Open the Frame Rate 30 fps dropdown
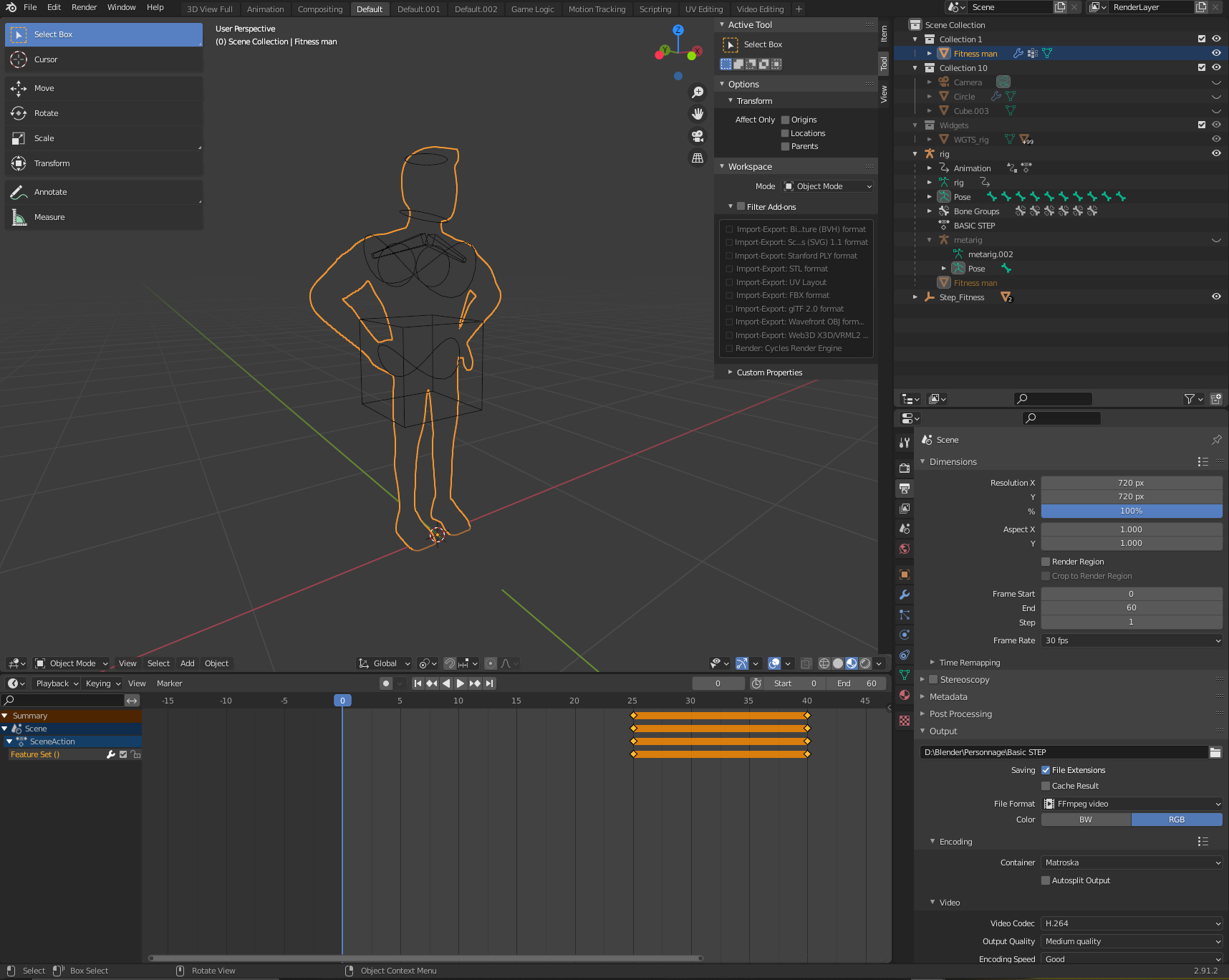Viewport: 1229px width, 980px height. pos(1132,640)
